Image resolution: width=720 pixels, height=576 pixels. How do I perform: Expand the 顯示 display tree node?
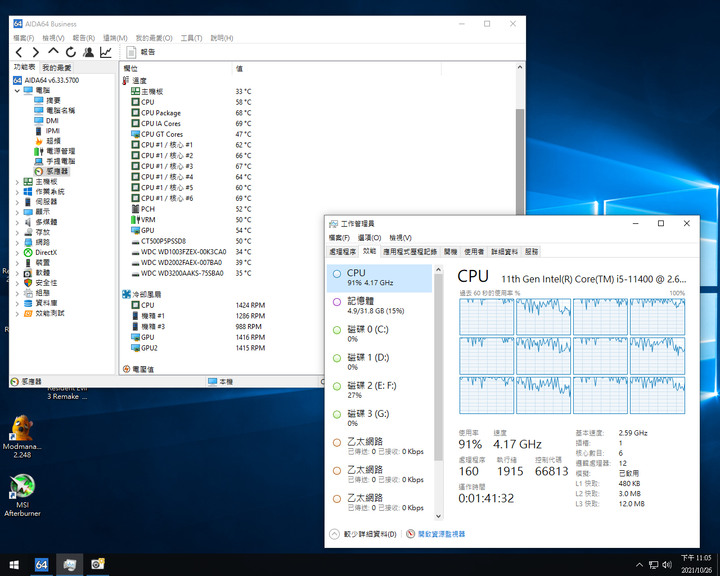(17, 212)
